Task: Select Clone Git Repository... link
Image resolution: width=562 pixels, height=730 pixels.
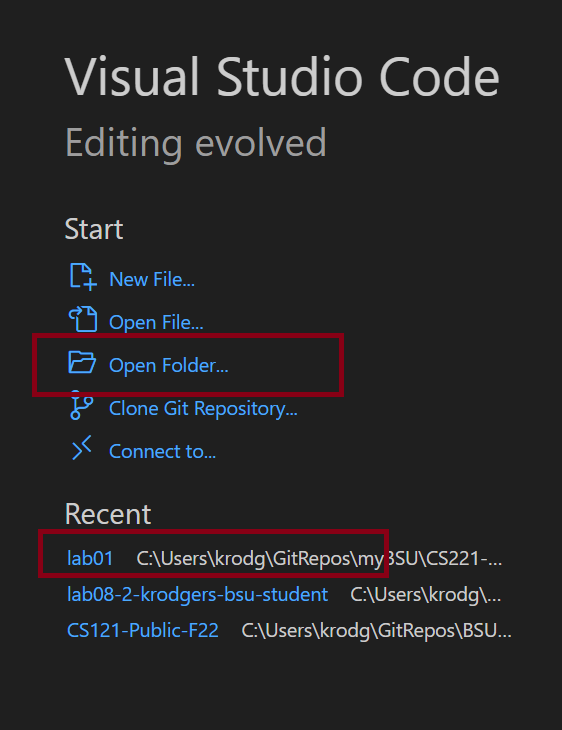Action: click(203, 408)
